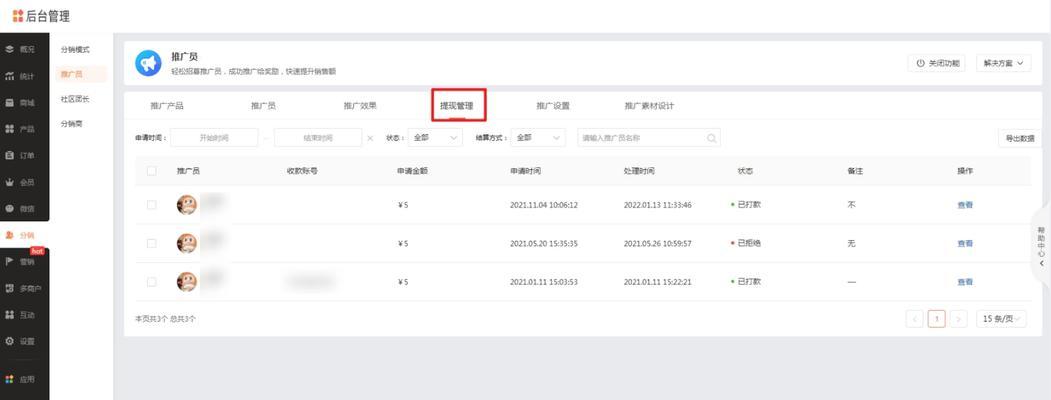Click the 导出数据 export data button
This screenshot has width=1051, height=400.
(x=1019, y=139)
